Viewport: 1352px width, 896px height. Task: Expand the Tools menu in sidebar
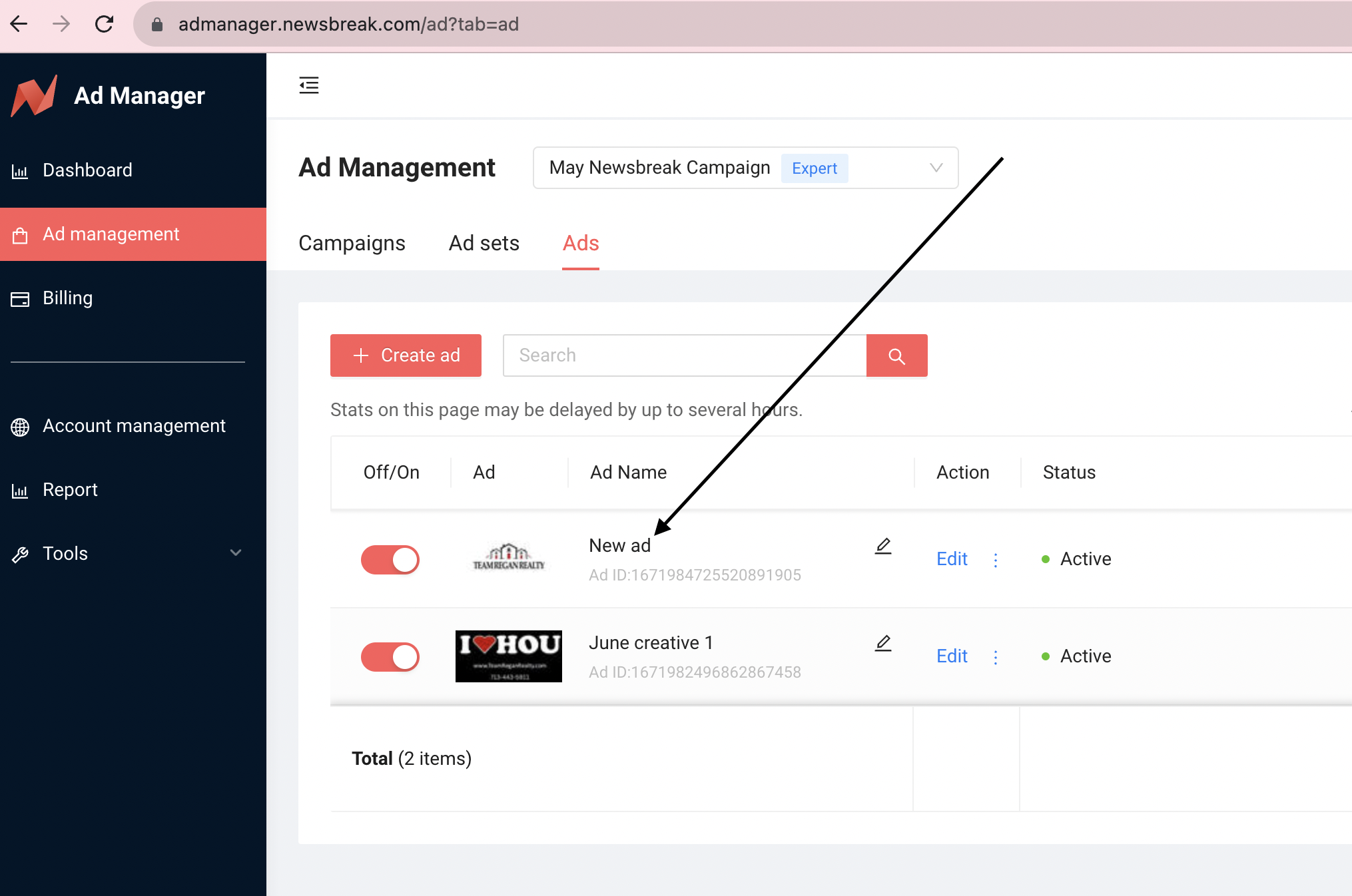pyautogui.click(x=128, y=554)
